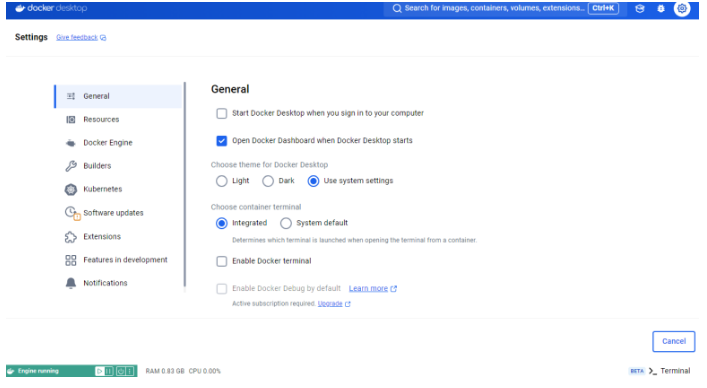Uncheck Open Docker Dashboard when Docker starts
The width and height of the screenshot is (707, 388).
[221, 141]
